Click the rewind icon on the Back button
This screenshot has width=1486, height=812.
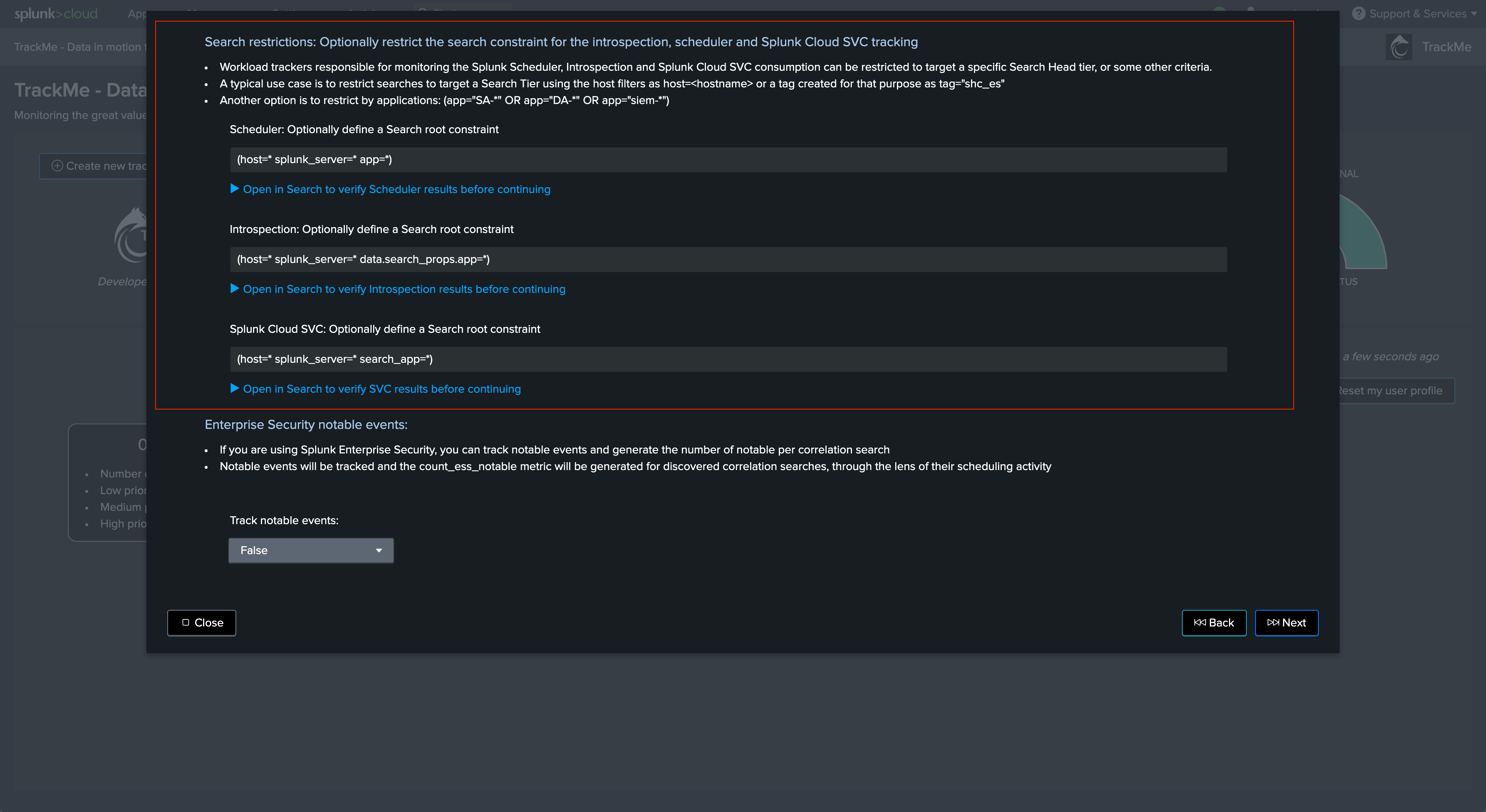[x=1200, y=623]
